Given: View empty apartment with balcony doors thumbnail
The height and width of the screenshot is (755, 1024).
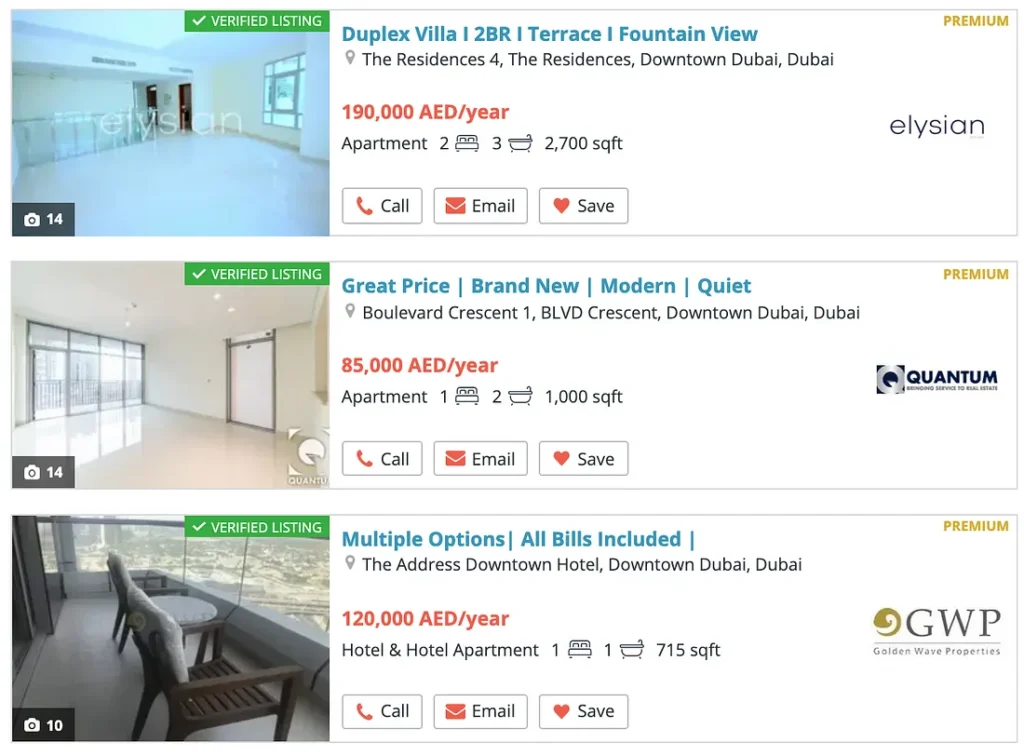Looking at the screenshot, I should click(170, 375).
